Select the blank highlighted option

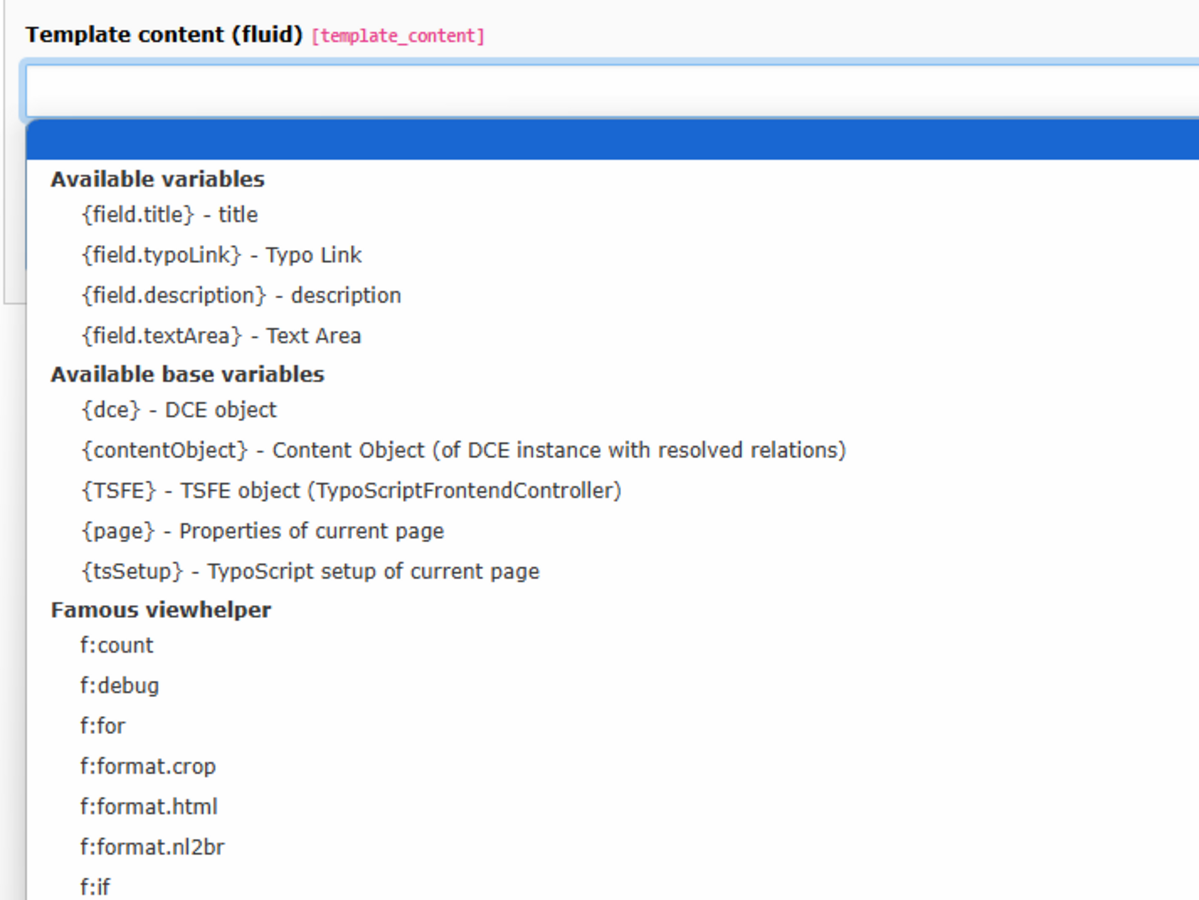[x=612, y=139]
